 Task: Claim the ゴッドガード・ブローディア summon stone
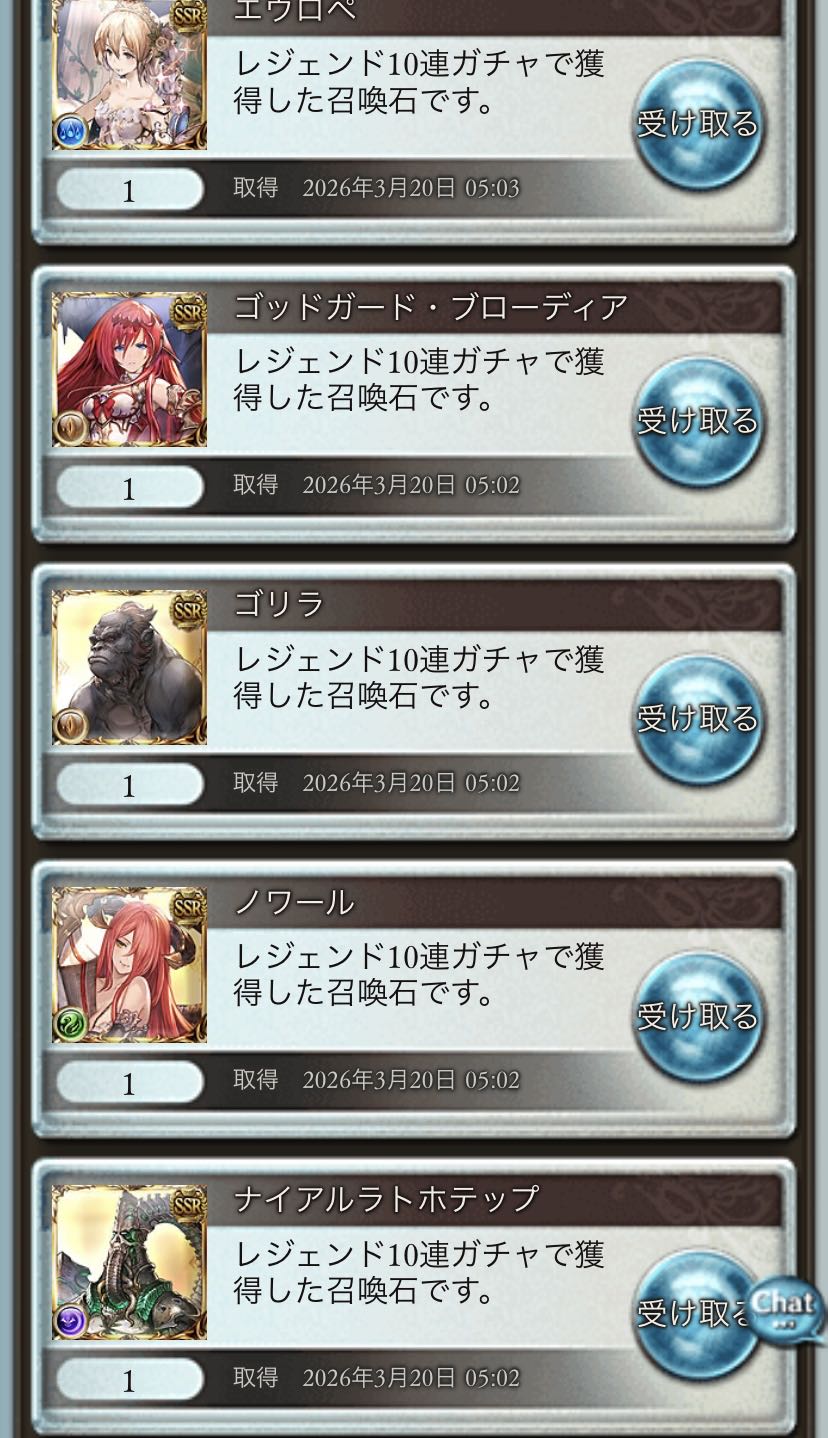click(x=699, y=422)
